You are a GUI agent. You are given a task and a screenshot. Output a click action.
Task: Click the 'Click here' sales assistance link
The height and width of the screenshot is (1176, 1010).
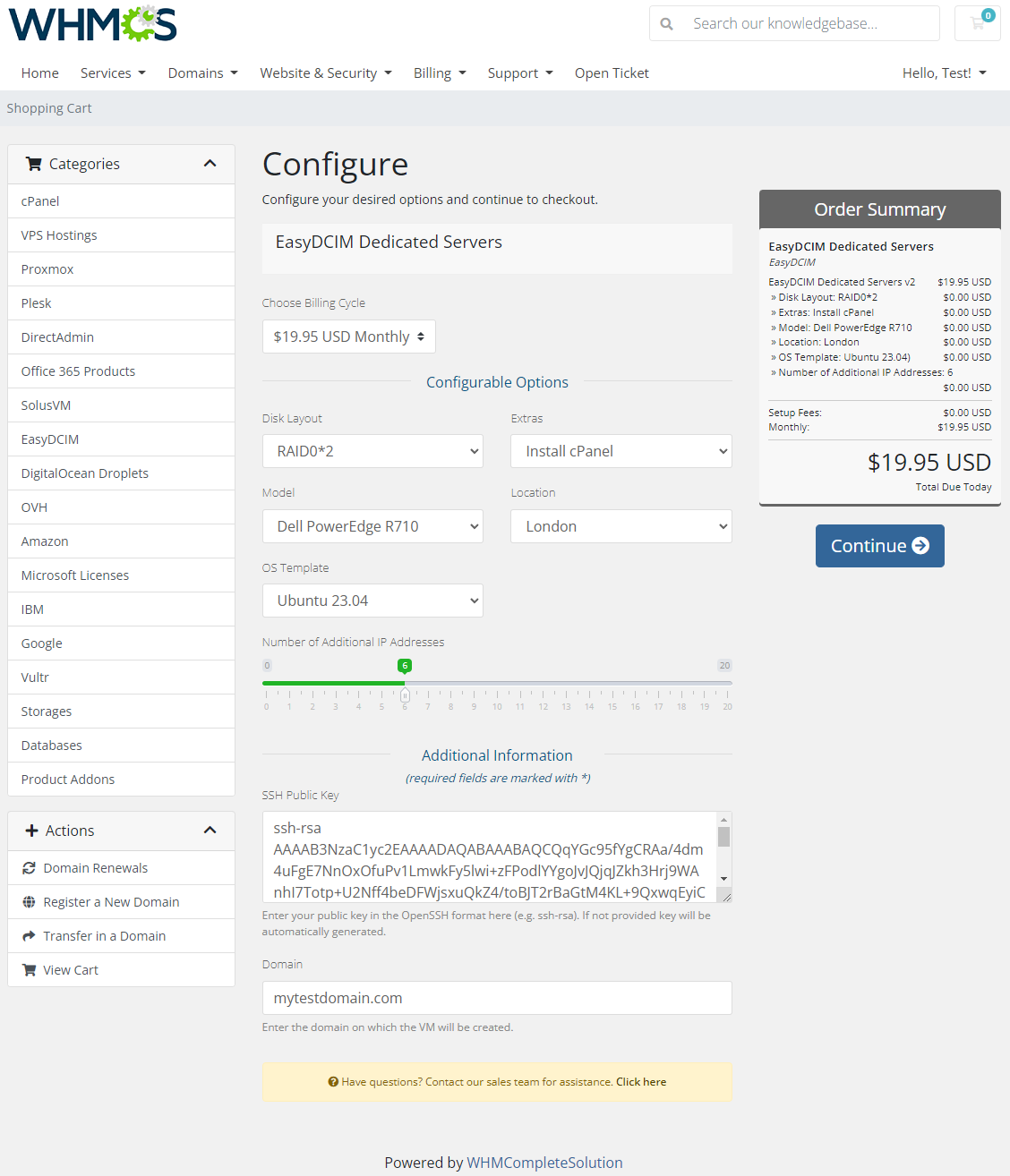(x=640, y=1081)
